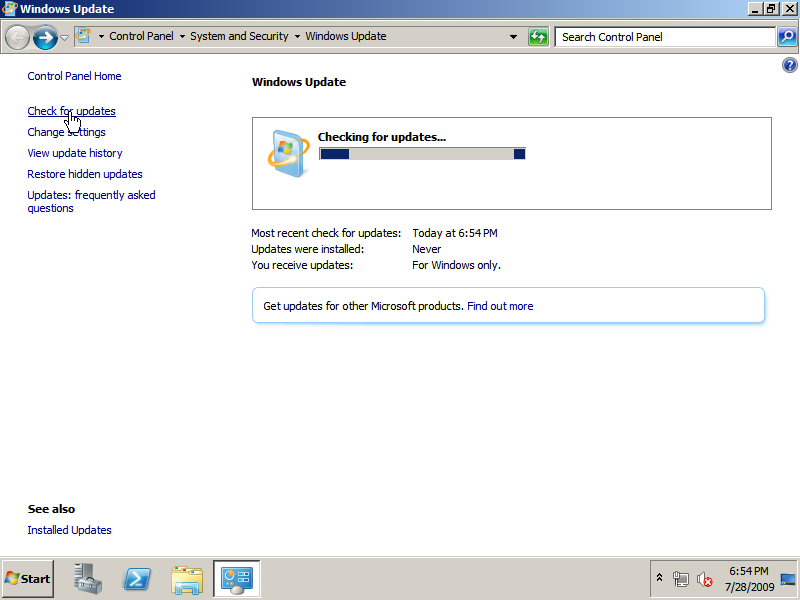Click the Back navigation arrow button
800x600 pixels.
tap(17, 37)
